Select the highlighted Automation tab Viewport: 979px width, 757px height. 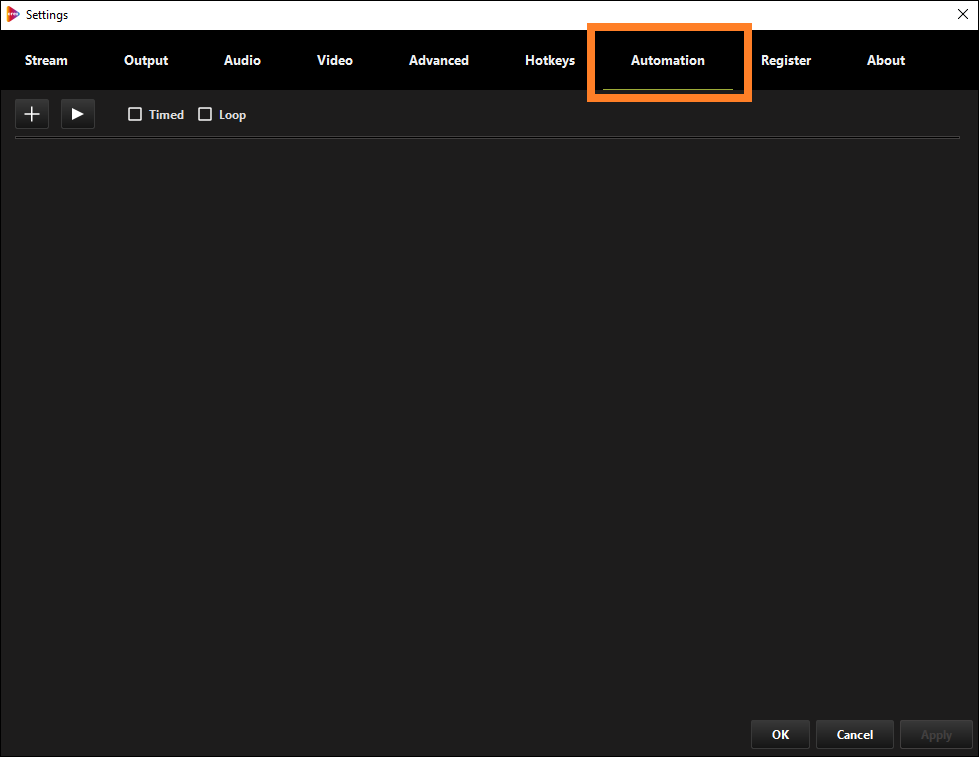pyautogui.click(x=667, y=60)
